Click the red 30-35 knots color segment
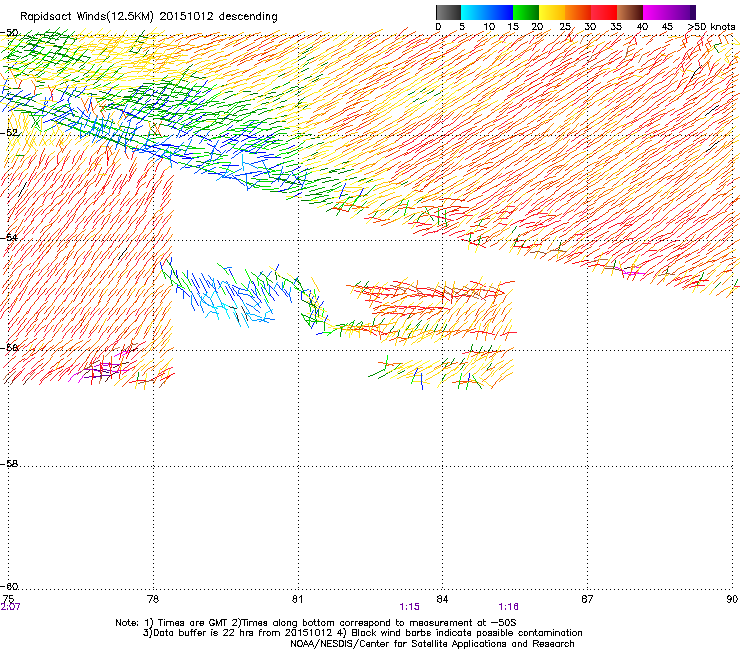Image resolution: width=740 pixels, height=650 pixels. click(x=604, y=12)
